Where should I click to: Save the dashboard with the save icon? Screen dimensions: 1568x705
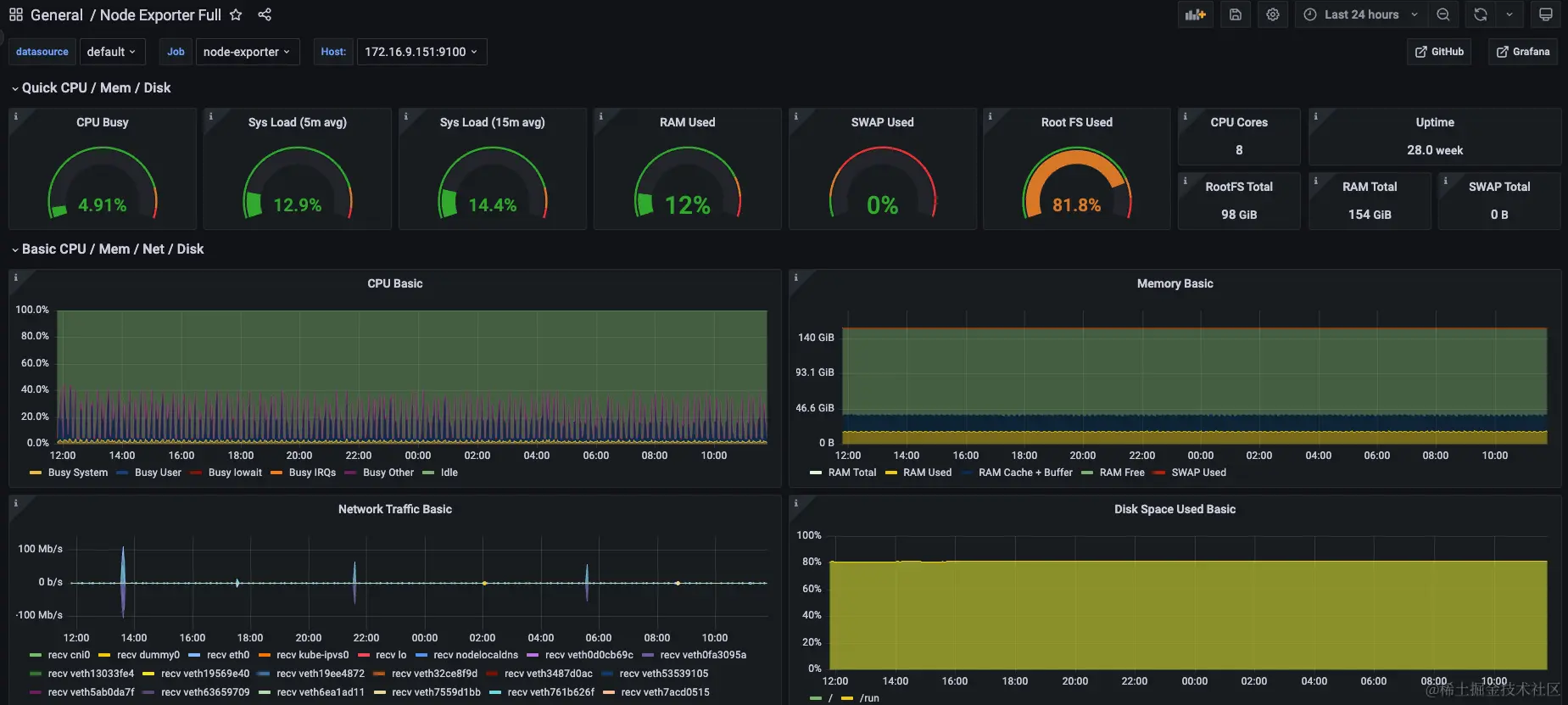coord(1236,14)
